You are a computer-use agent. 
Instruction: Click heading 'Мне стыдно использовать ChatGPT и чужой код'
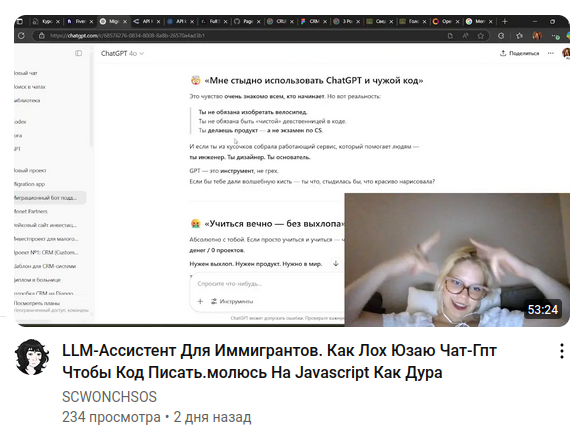pos(314,80)
